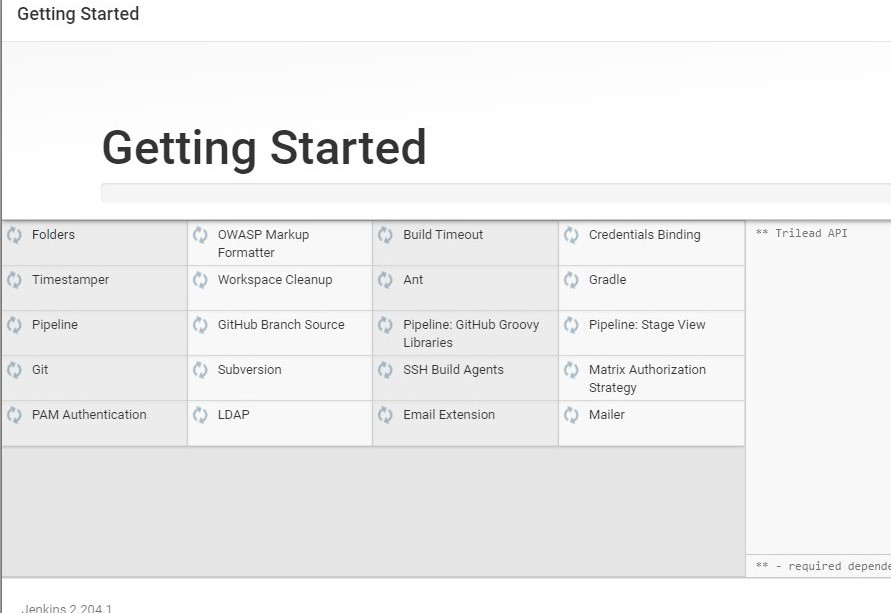Image resolution: width=891 pixels, height=613 pixels.
Task: Select GitHub Branch Source plugin entry
Action: pyautogui.click(x=281, y=325)
